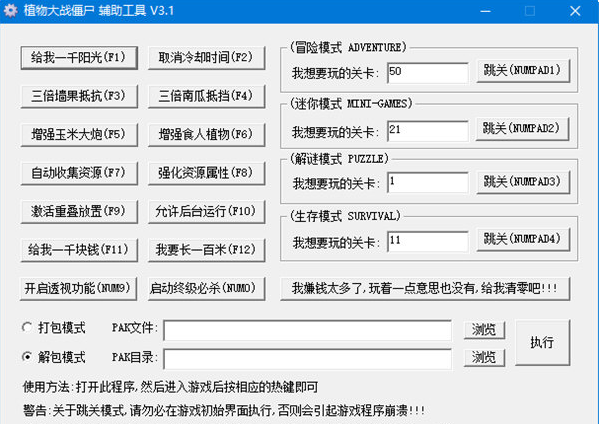Close the 辅助工具 V3.1 window
This screenshot has width=601, height=424.
tap(575, 11)
